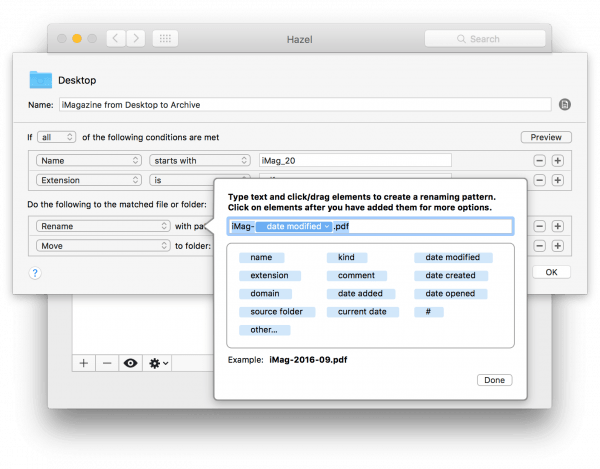This screenshot has width=600, height=469.
Task: Add 'date modified' token from elements list
Action: pyautogui.click(x=453, y=257)
